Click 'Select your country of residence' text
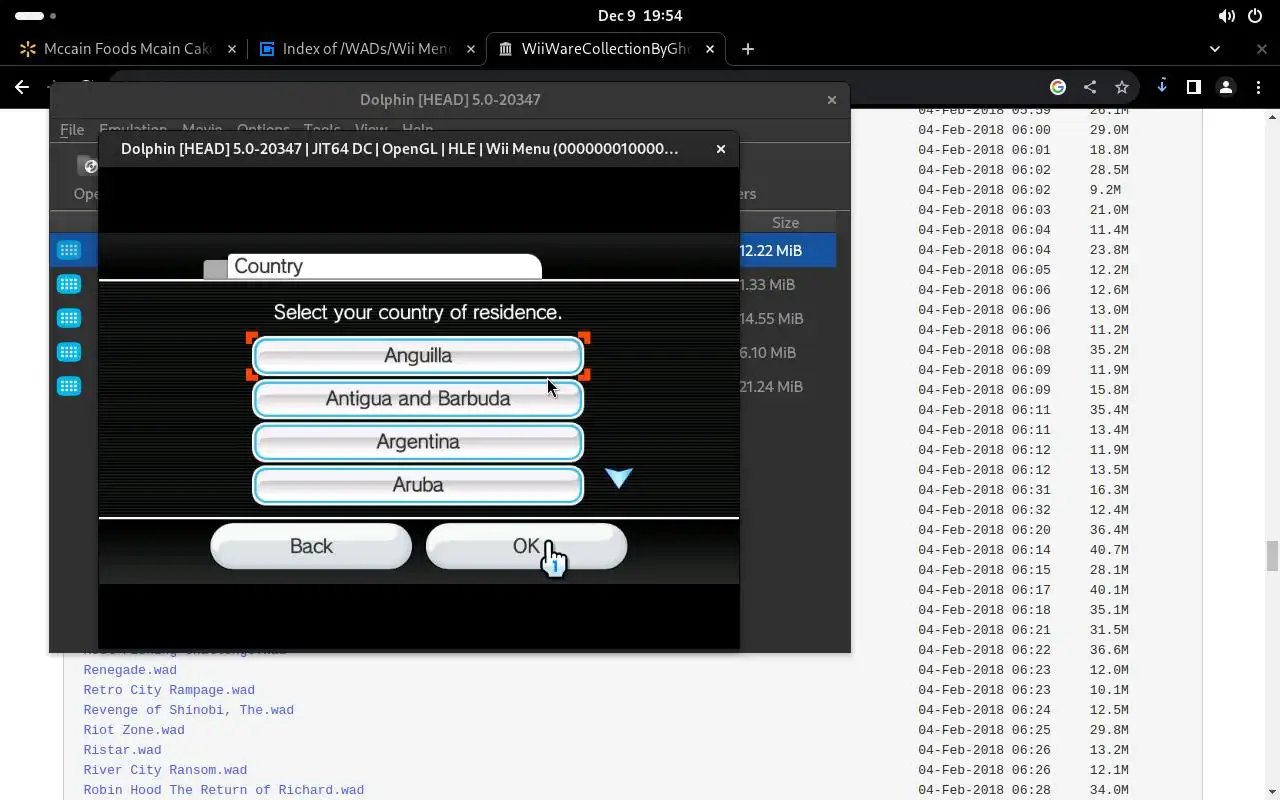This screenshot has width=1280, height=800. (418, 312)
